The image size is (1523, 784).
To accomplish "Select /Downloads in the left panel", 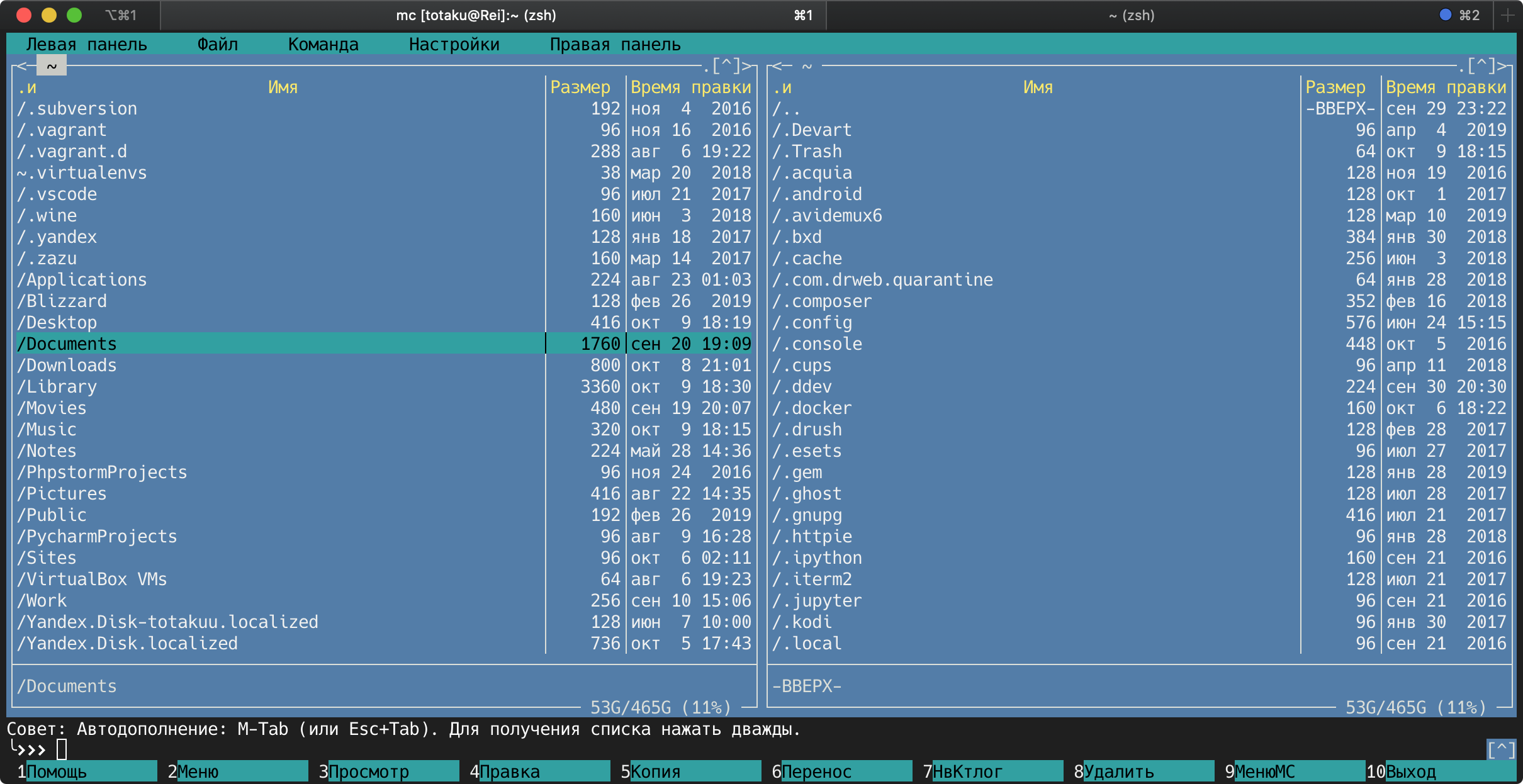I will pyautogui.click(x=384, y=366).
